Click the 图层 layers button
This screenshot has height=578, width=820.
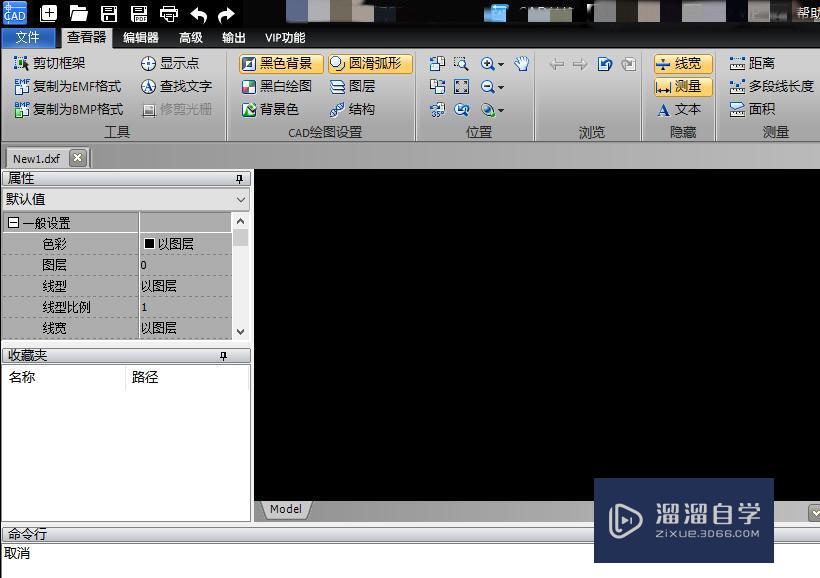pos(357,86)
